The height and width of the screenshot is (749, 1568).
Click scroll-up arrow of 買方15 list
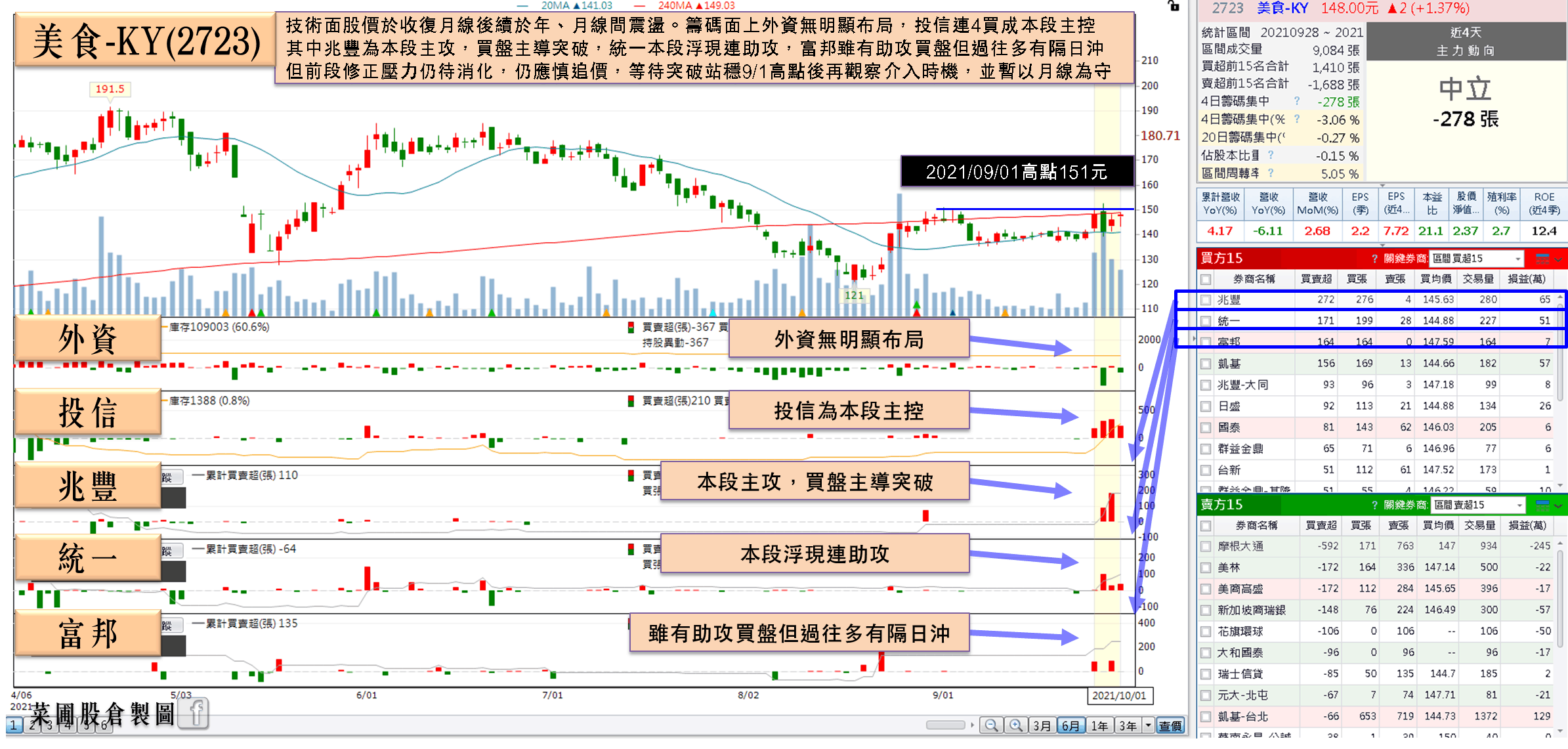click(1560, 297)
